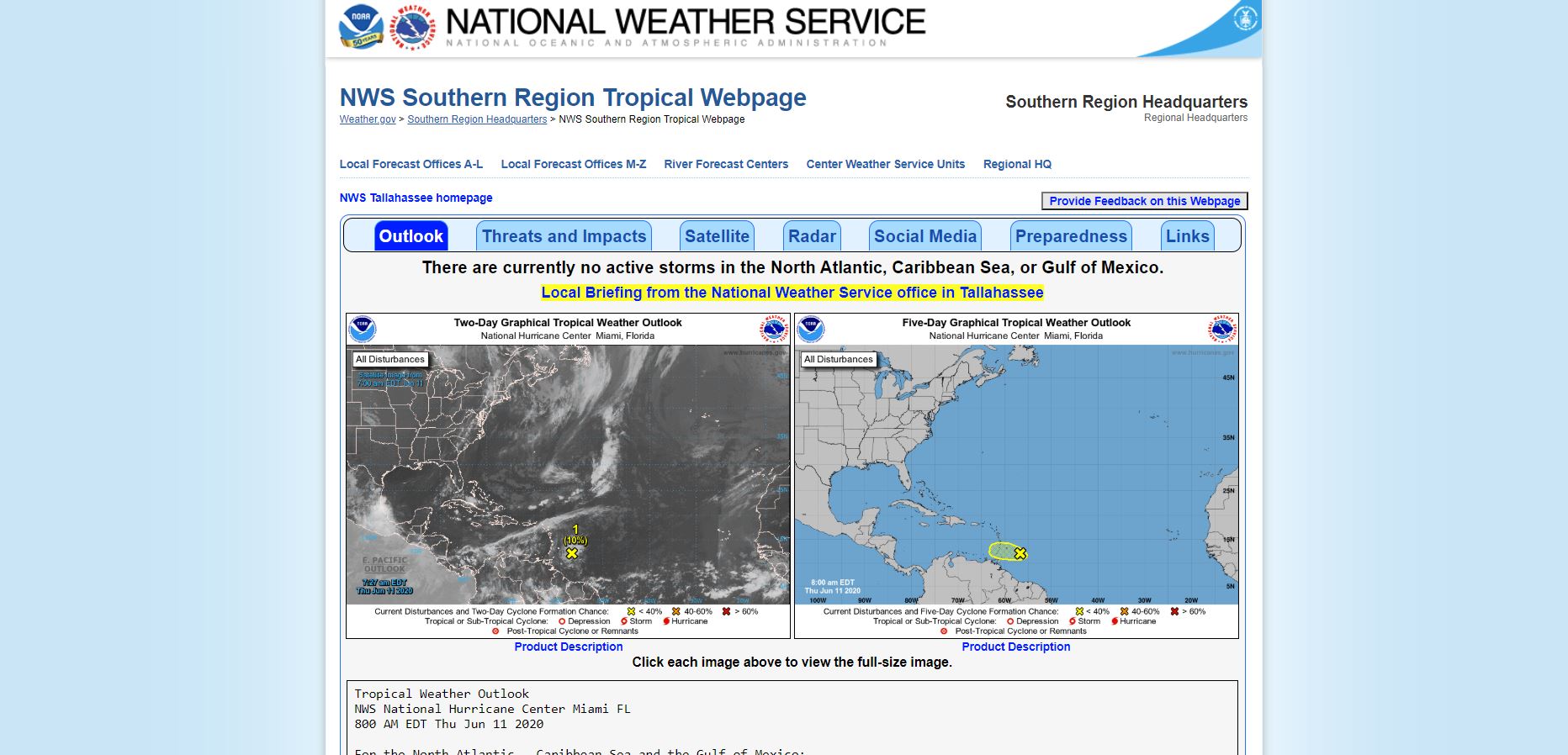
Task: Go to the Links tab
Action: tap(1187, 236)
